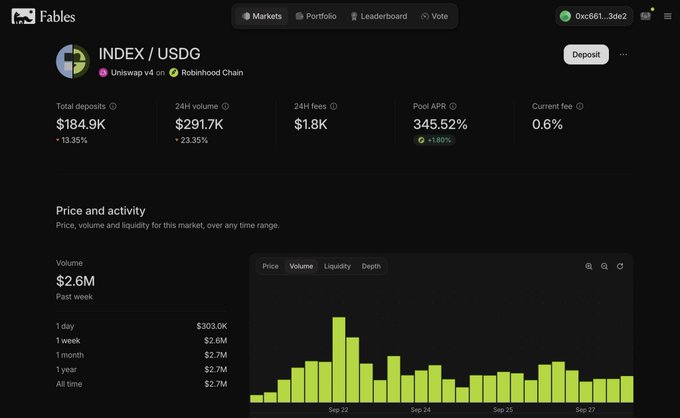Screen dimensions: 680x418
Task: Select the Volume chart tab
Action: pyautogui.click(x=301, y=266)
